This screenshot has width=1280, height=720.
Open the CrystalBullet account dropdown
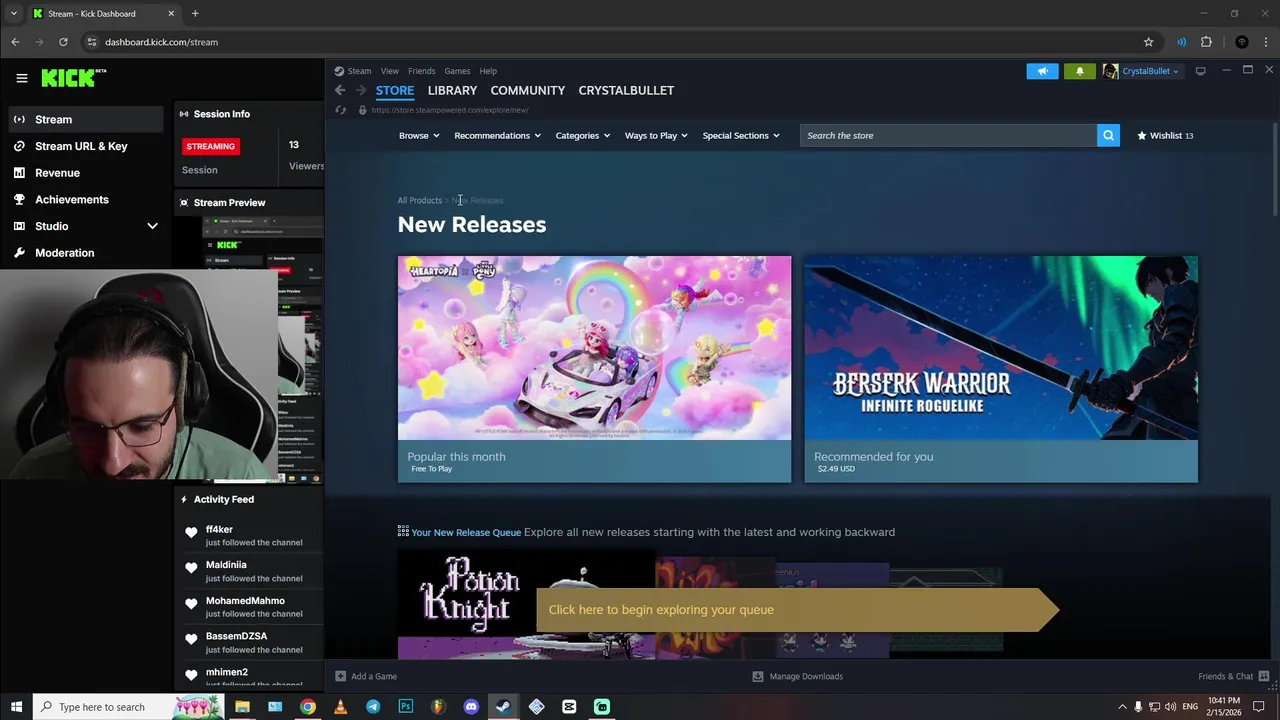(x=1150, y=71)
